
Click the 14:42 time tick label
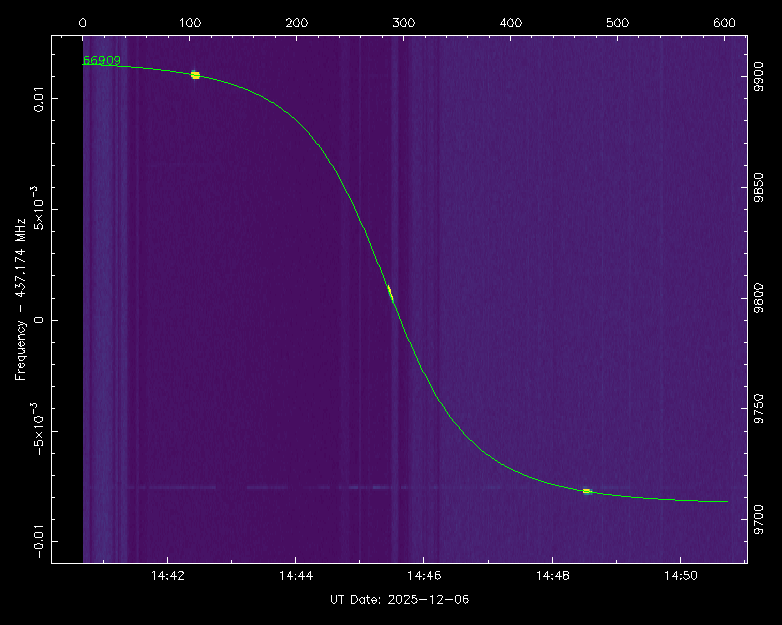tap(166, 577)
